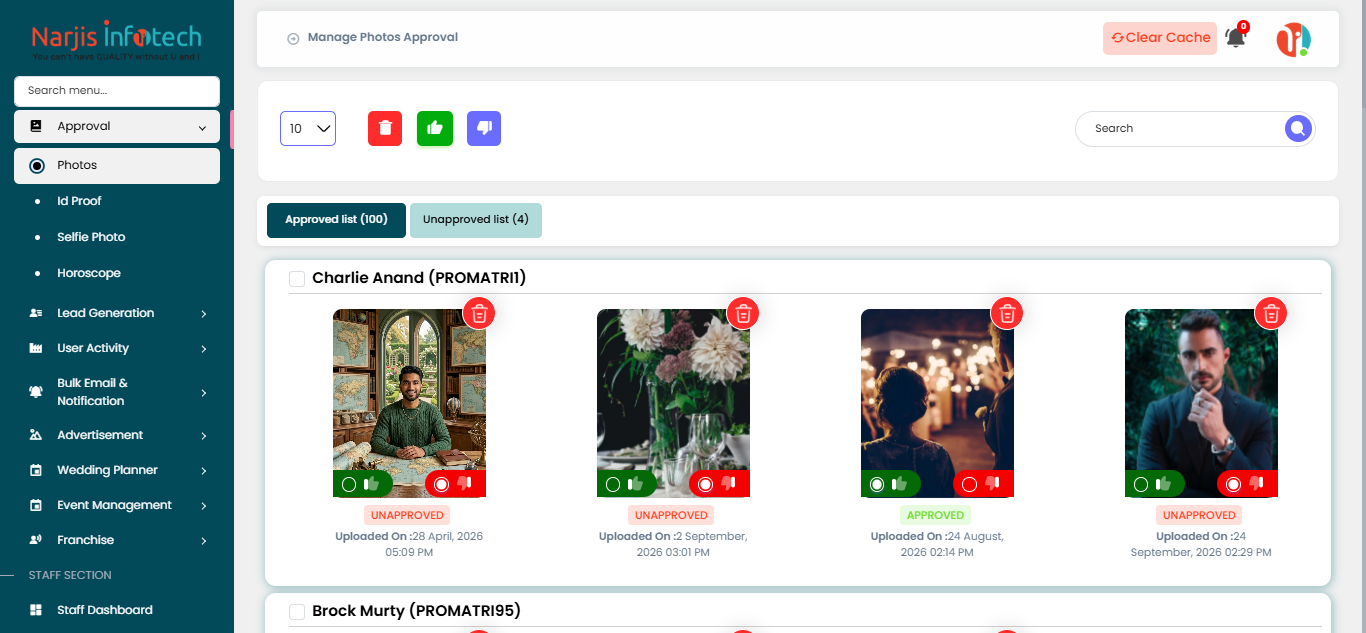Delete the photo uploaded 24 August, 2026
This screenshot has height=633, width=1366.
1007,313
